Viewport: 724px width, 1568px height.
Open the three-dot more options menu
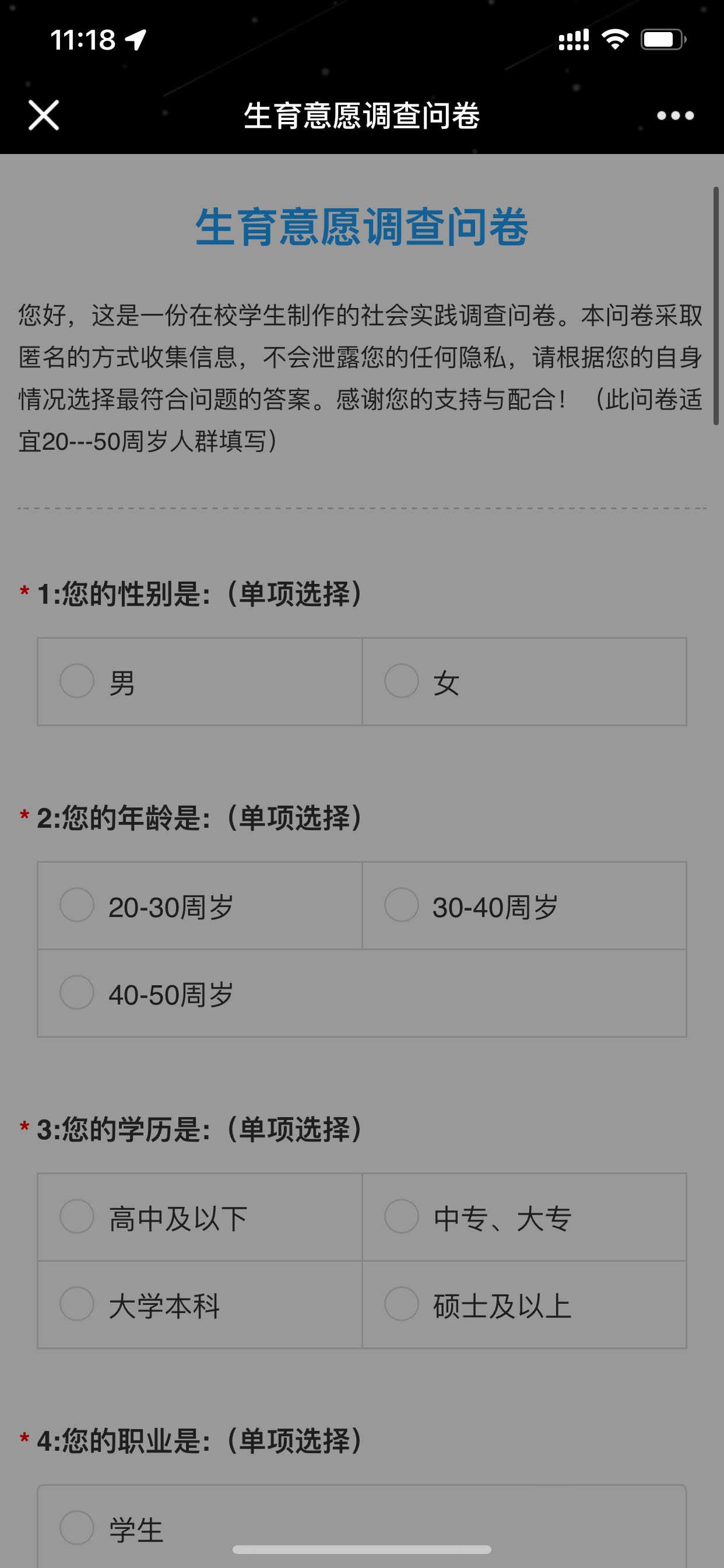pyautogui.click(x=676, y=116)
